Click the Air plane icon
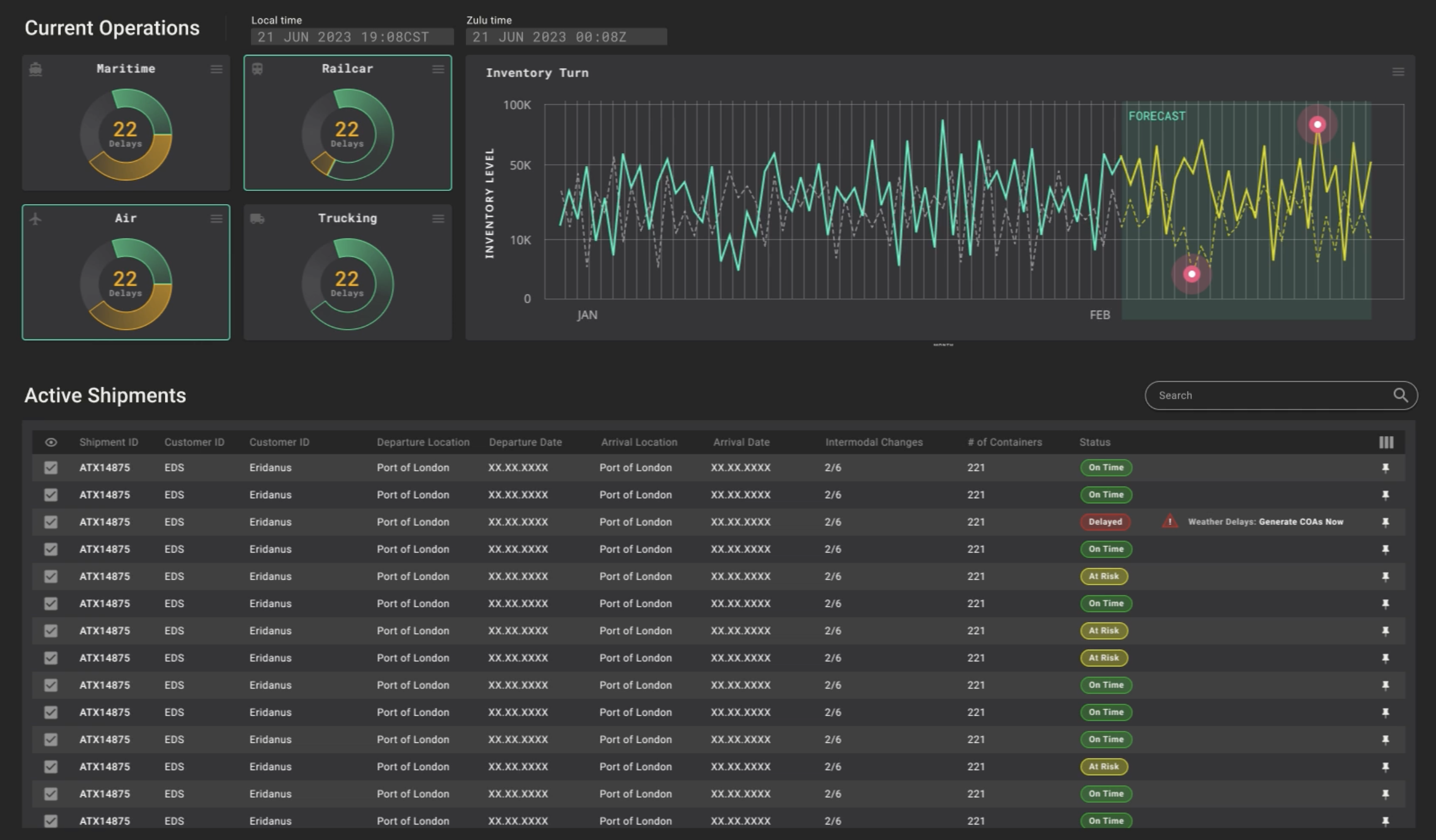Screen dimensions: 1436x840 point(36,219)
